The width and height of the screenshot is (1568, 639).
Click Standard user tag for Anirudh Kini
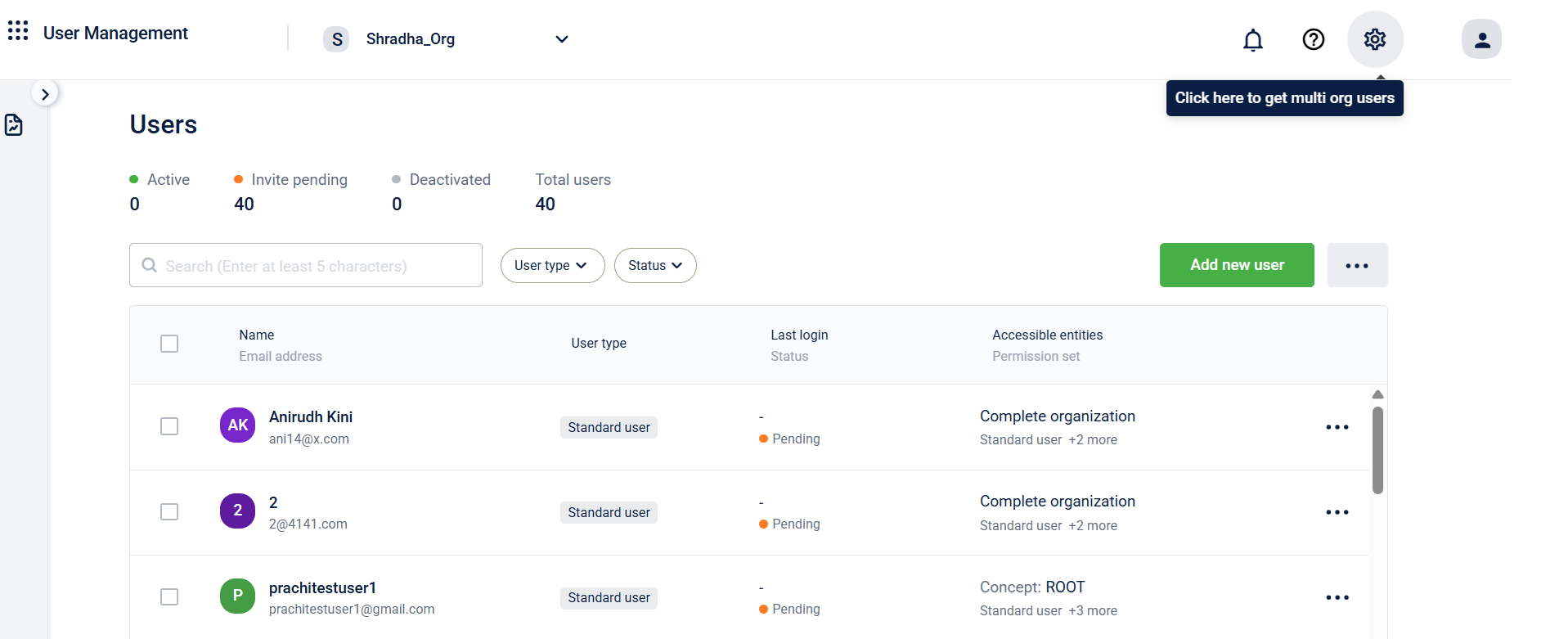[609, 427]
